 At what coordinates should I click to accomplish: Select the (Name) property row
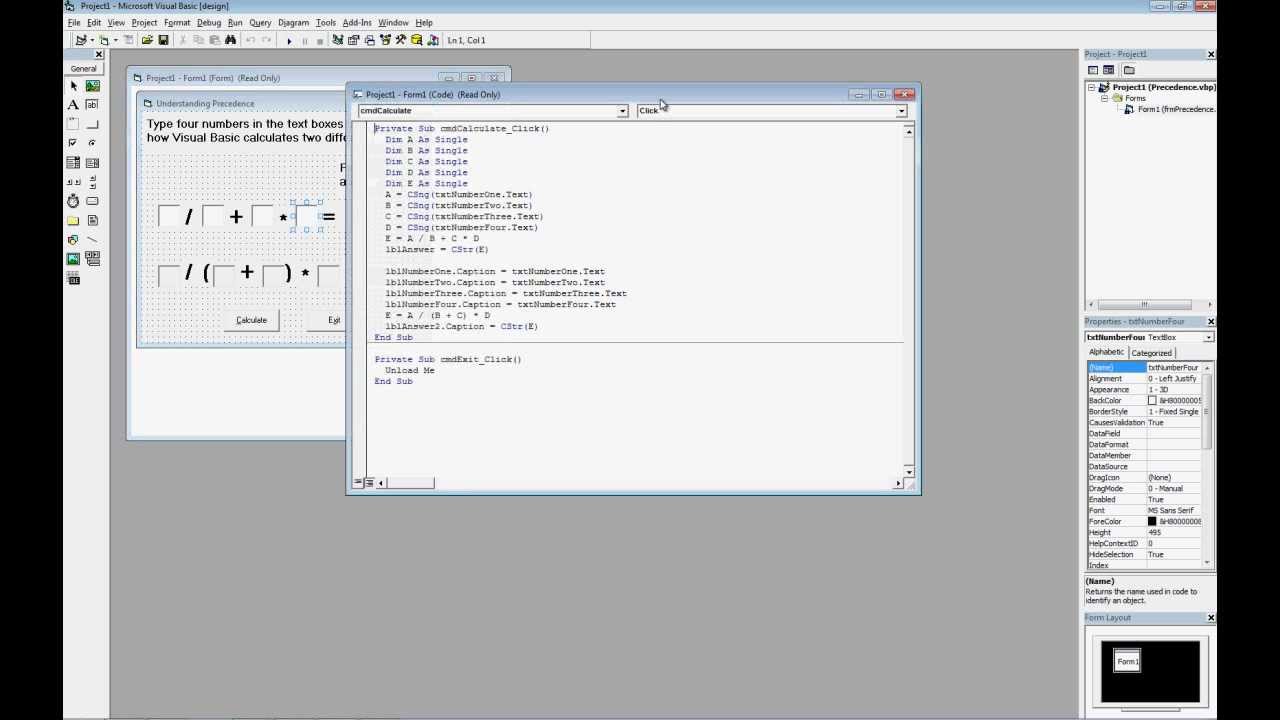pyautogui.click(x=1144, y=368)
